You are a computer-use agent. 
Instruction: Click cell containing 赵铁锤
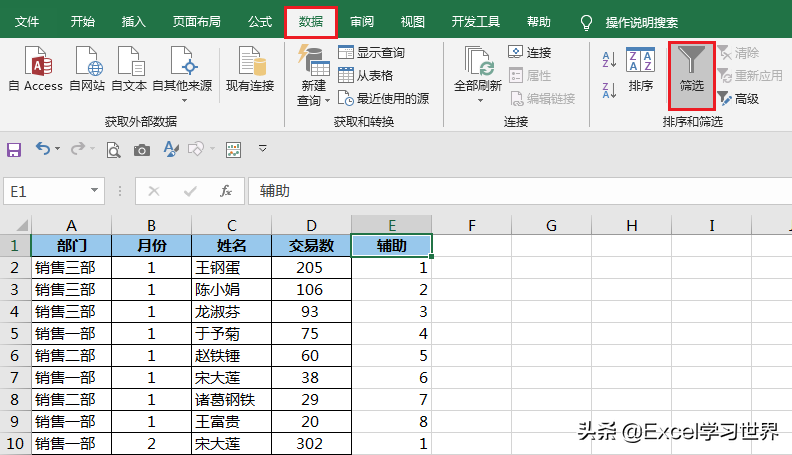point(231,356)
